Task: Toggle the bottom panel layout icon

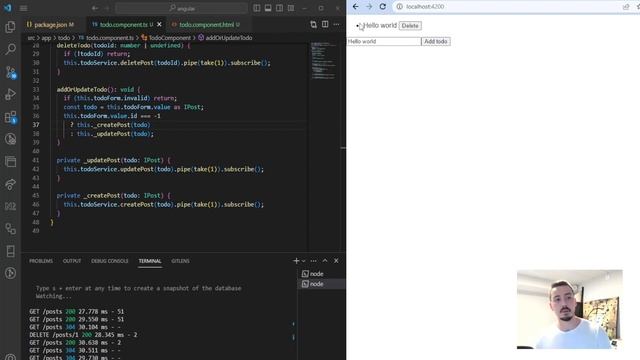Action: tap(268, 8)
